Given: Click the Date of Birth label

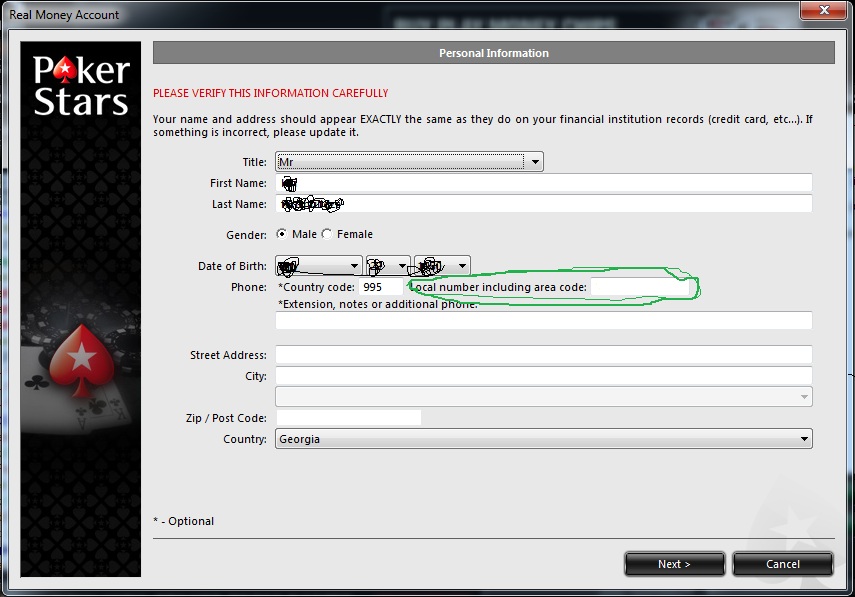Looking at the screenshot, I should point(232,266).
